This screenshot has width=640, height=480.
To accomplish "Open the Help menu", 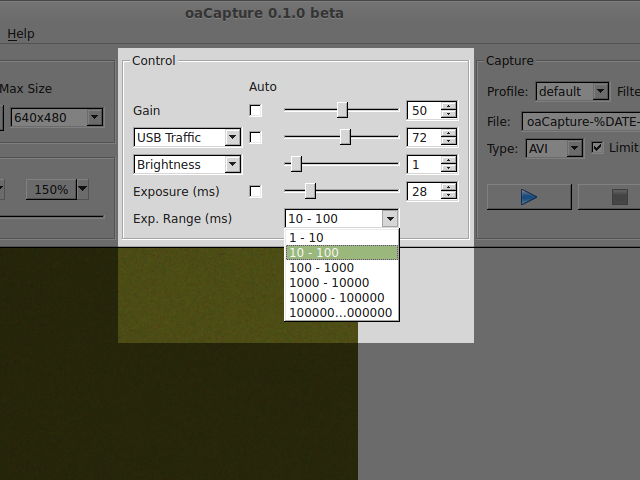I will pyautogui.click(x=21, y=34).
